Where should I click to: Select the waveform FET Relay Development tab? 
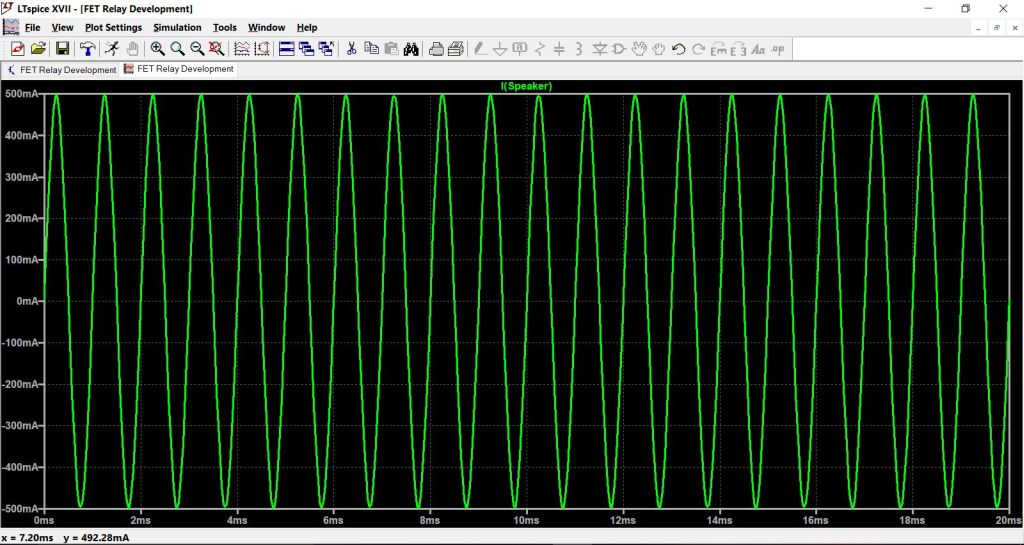pyautogui.click(x=178, y=69)
